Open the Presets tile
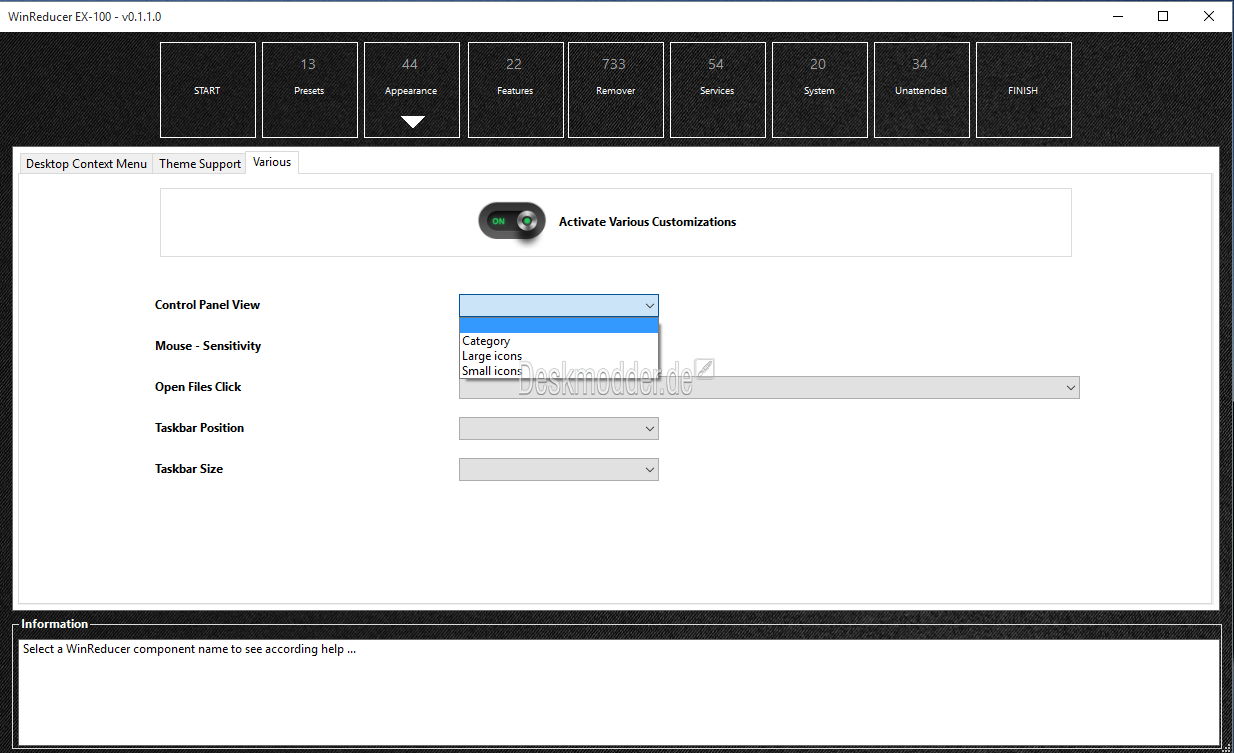The image size is (1234, 753). (x=310, y=90)
